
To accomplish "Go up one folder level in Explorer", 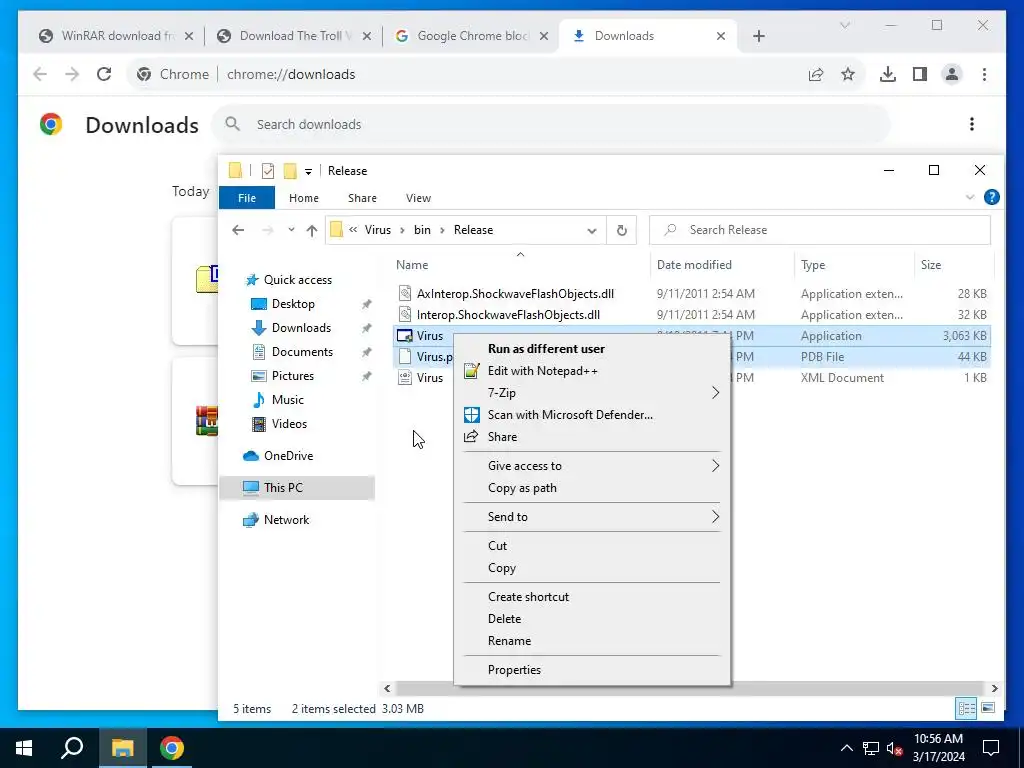I will [312, 230].
